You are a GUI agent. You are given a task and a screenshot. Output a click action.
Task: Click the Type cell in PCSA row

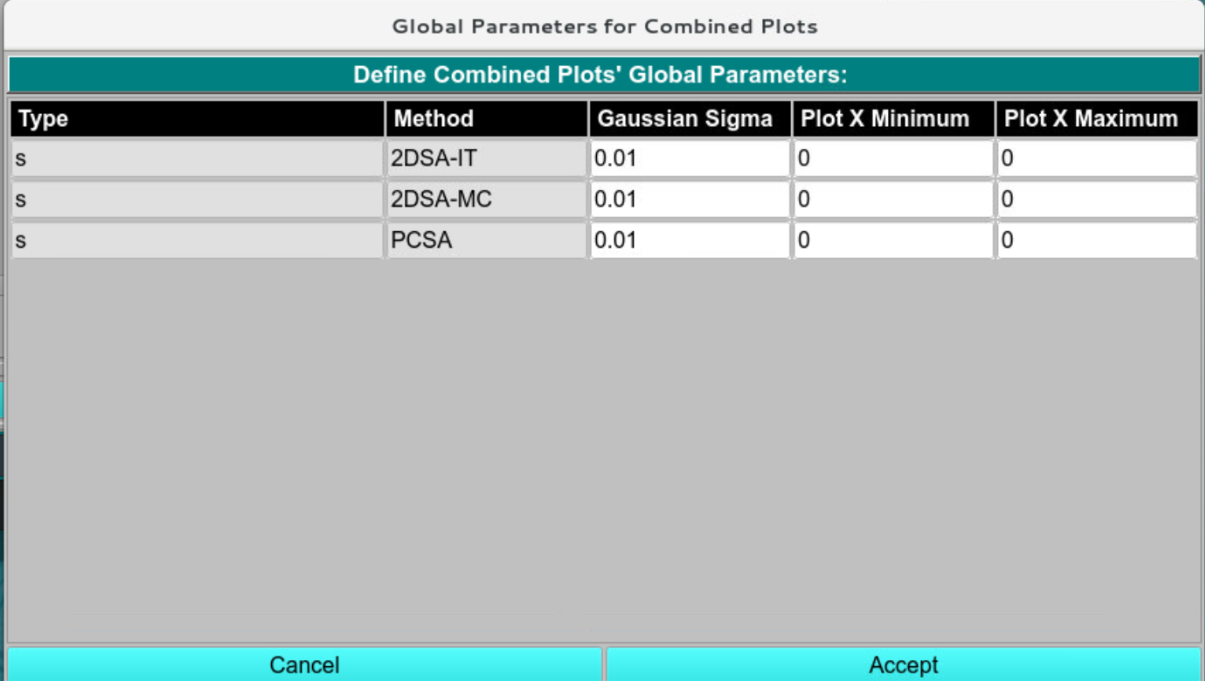197,241
